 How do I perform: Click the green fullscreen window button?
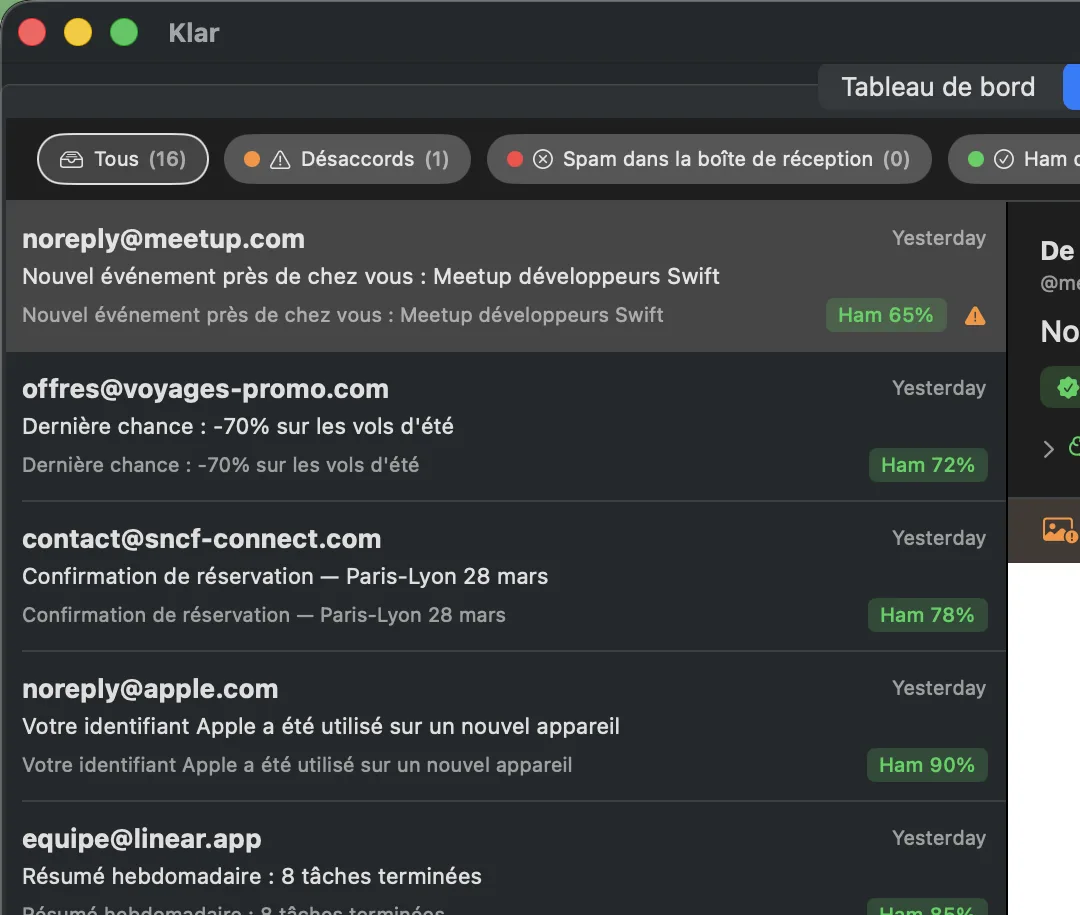124,32
